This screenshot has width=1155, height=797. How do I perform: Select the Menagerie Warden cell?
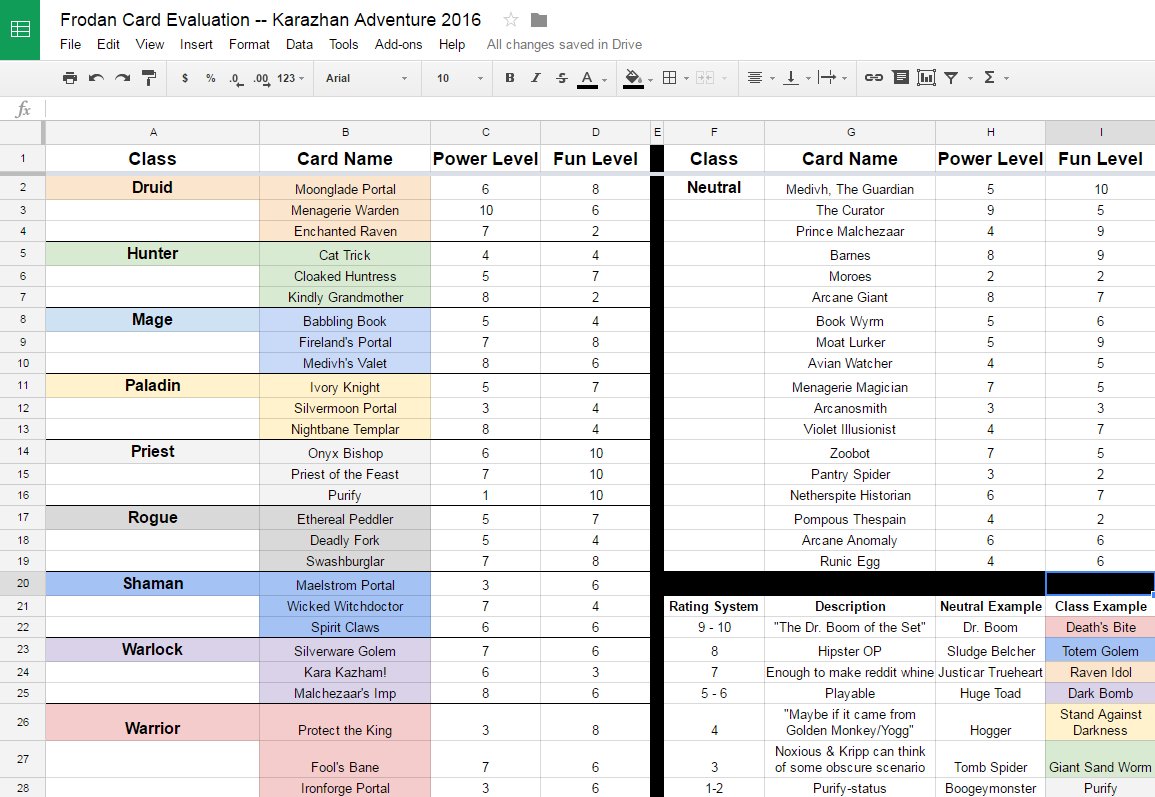(345, 210)
